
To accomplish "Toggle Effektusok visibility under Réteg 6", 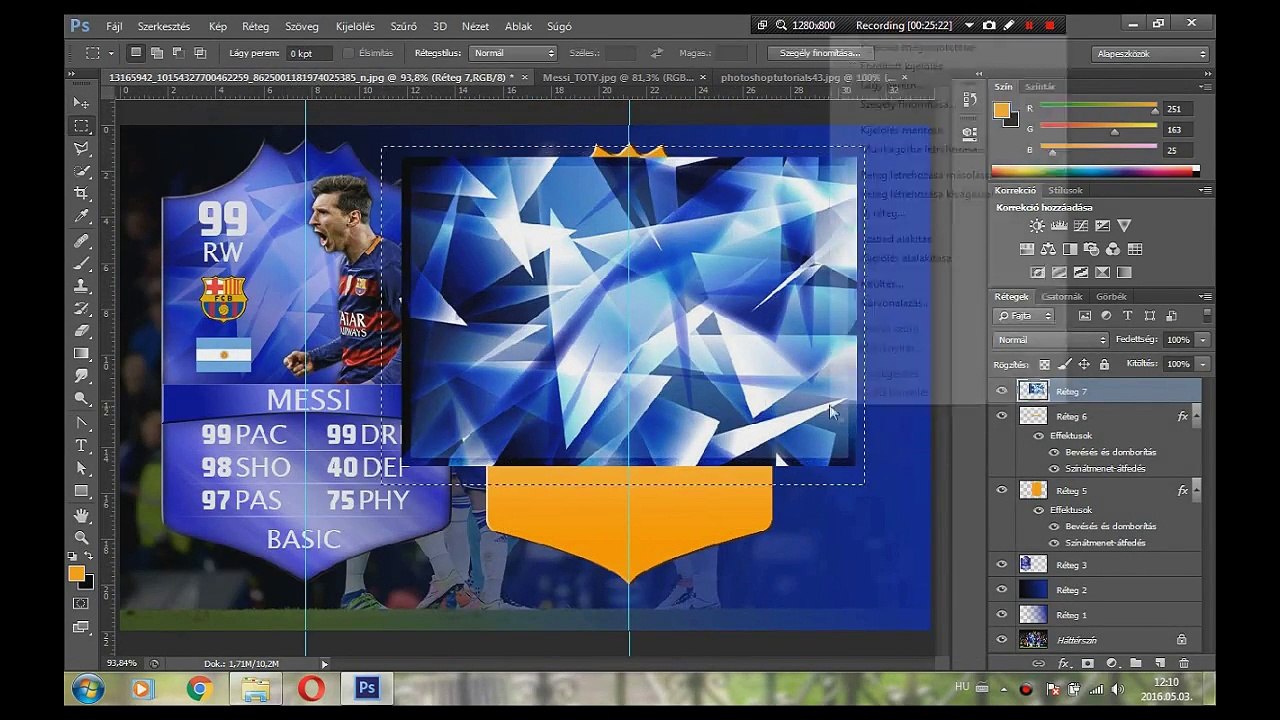I will coord(1038,436).
